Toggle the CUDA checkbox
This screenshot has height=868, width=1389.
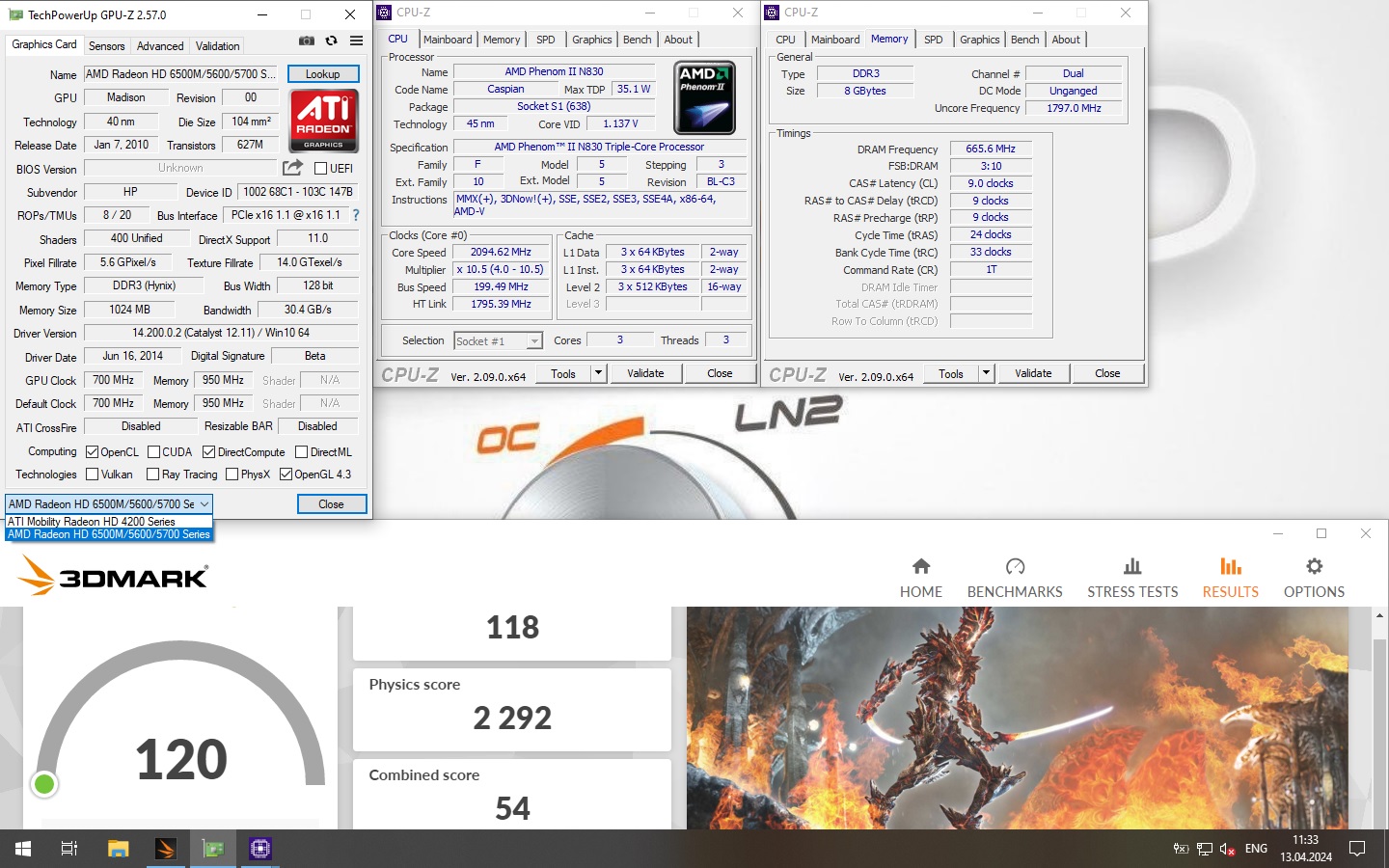(153, 451)
